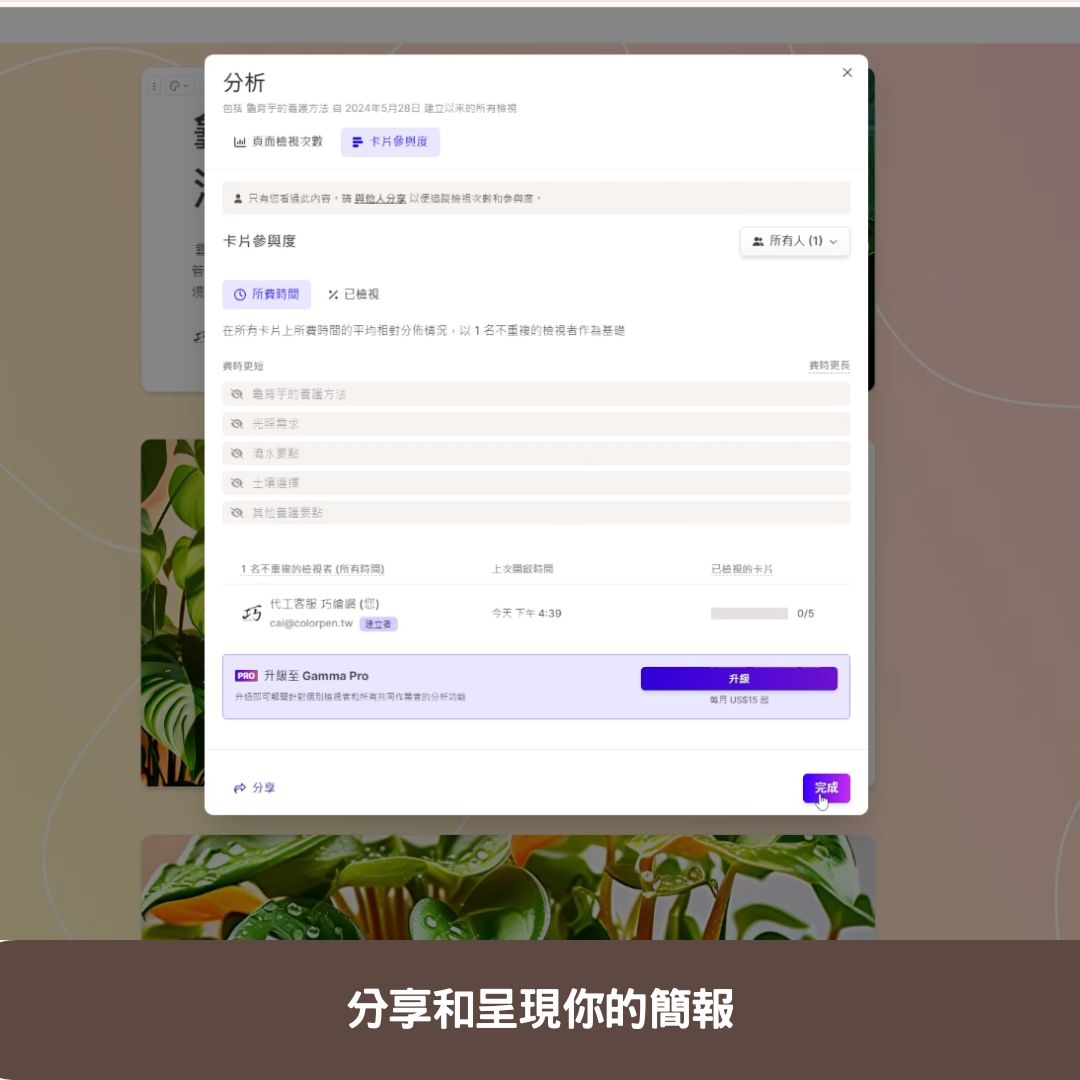Click the 完成 button to finish
The width and height of the screenshot is (1080, 1080).
(x=826, y=788)
